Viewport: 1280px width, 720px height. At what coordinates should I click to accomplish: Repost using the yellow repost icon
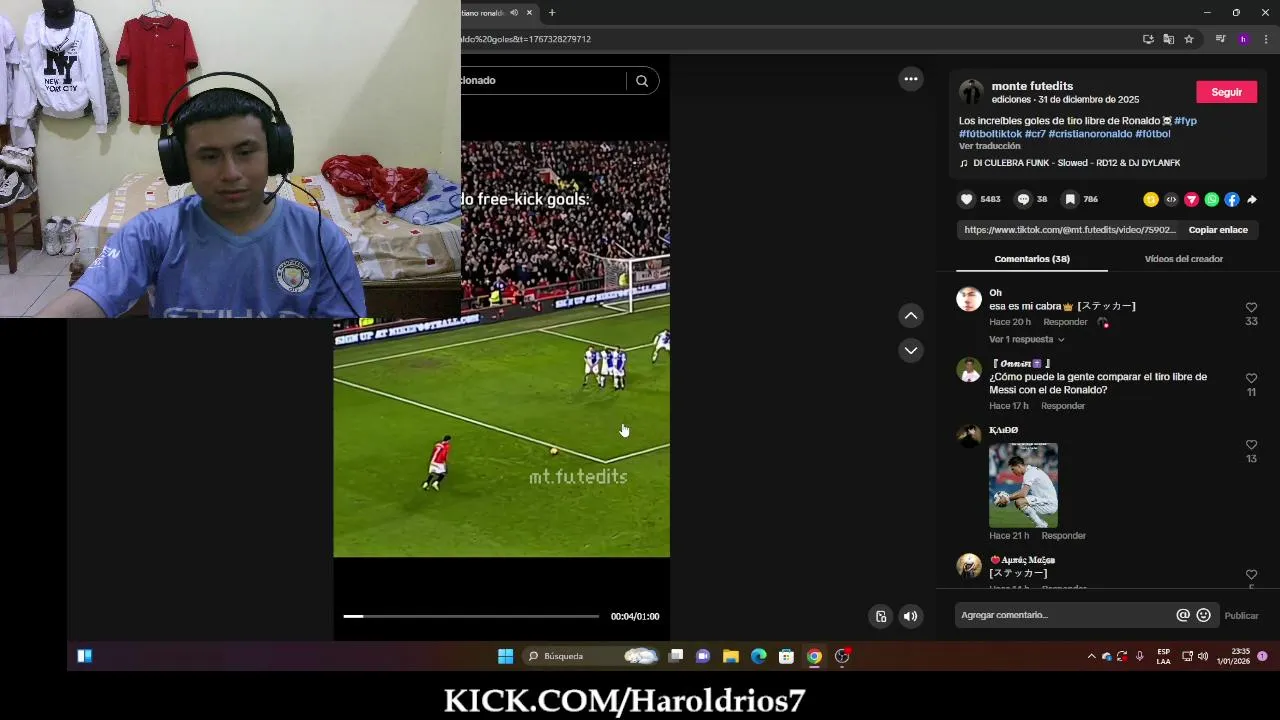[1151, 200]
